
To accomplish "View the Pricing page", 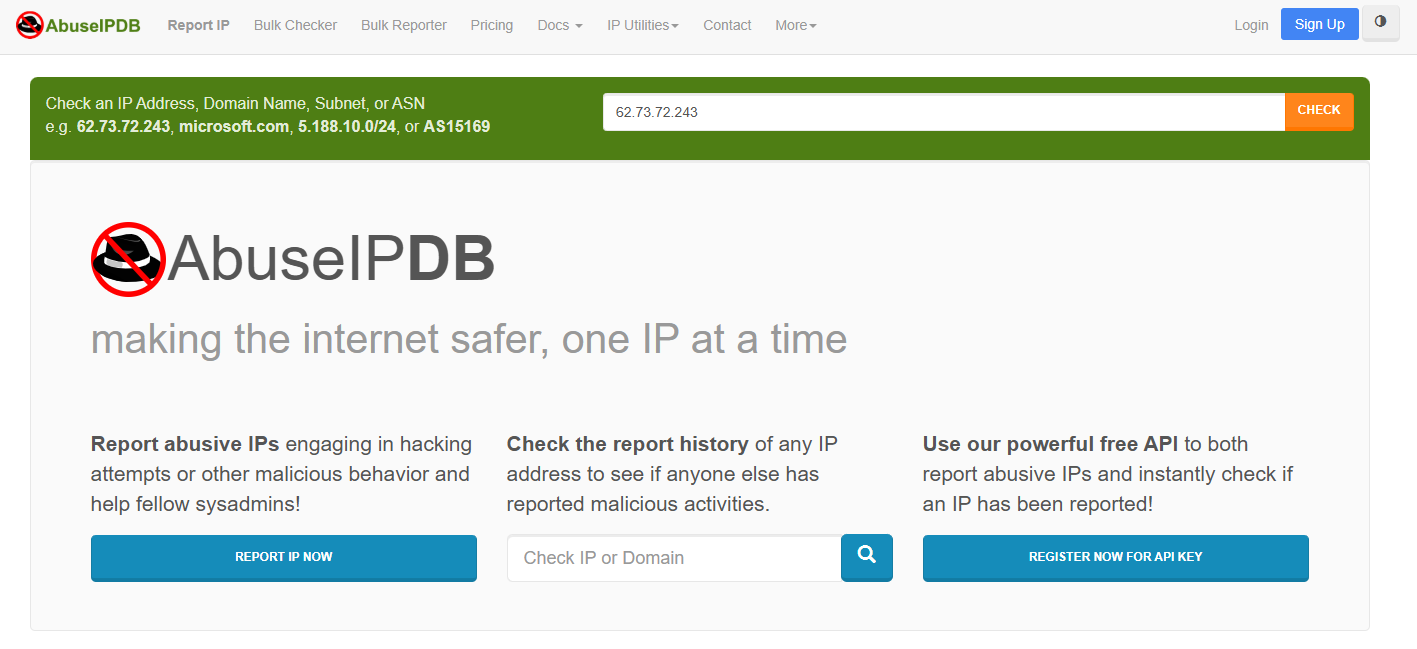I will [x=491, y=25].
